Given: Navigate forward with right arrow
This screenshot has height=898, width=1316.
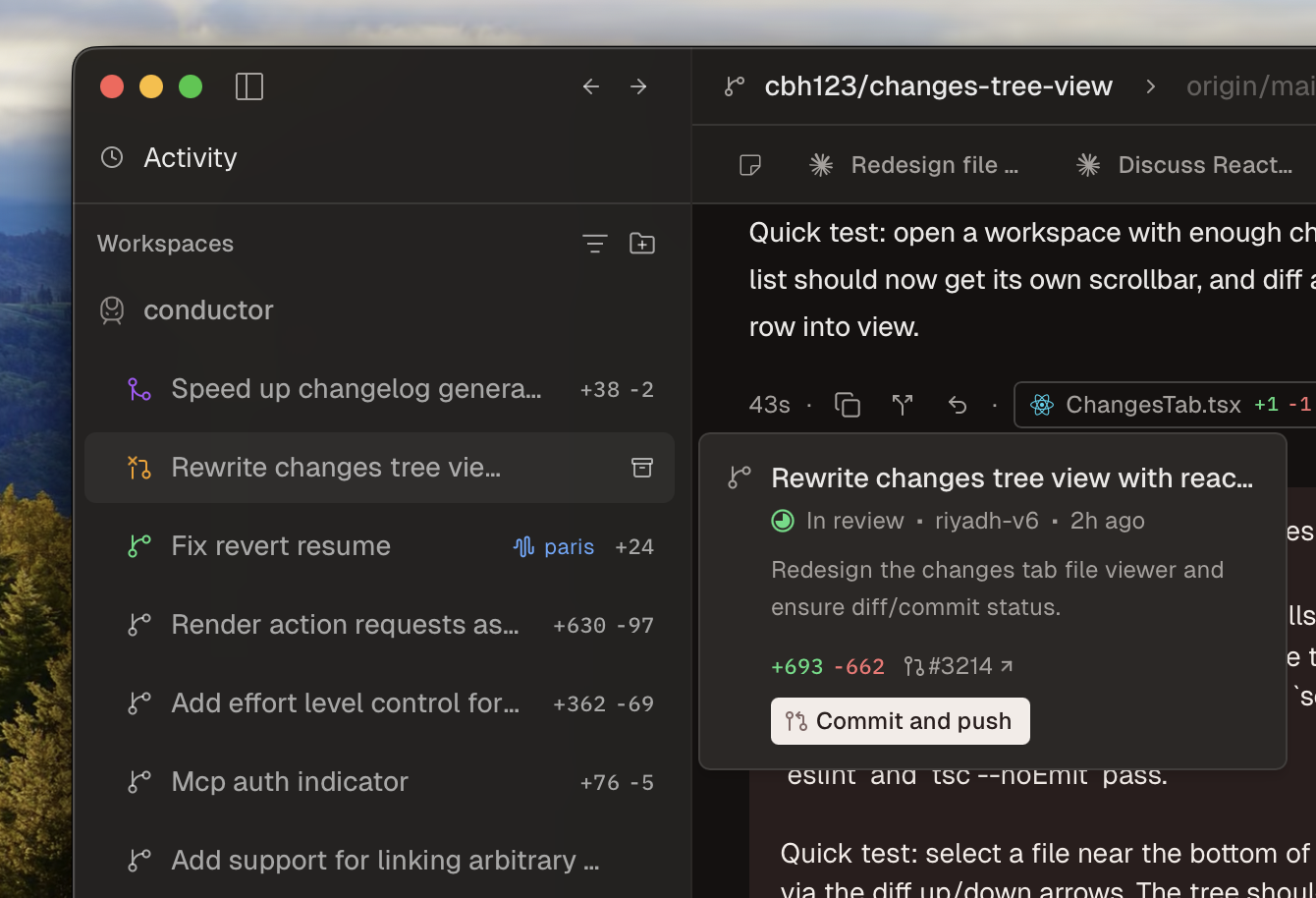Looking at the screenshot, I should click(638, 86).
